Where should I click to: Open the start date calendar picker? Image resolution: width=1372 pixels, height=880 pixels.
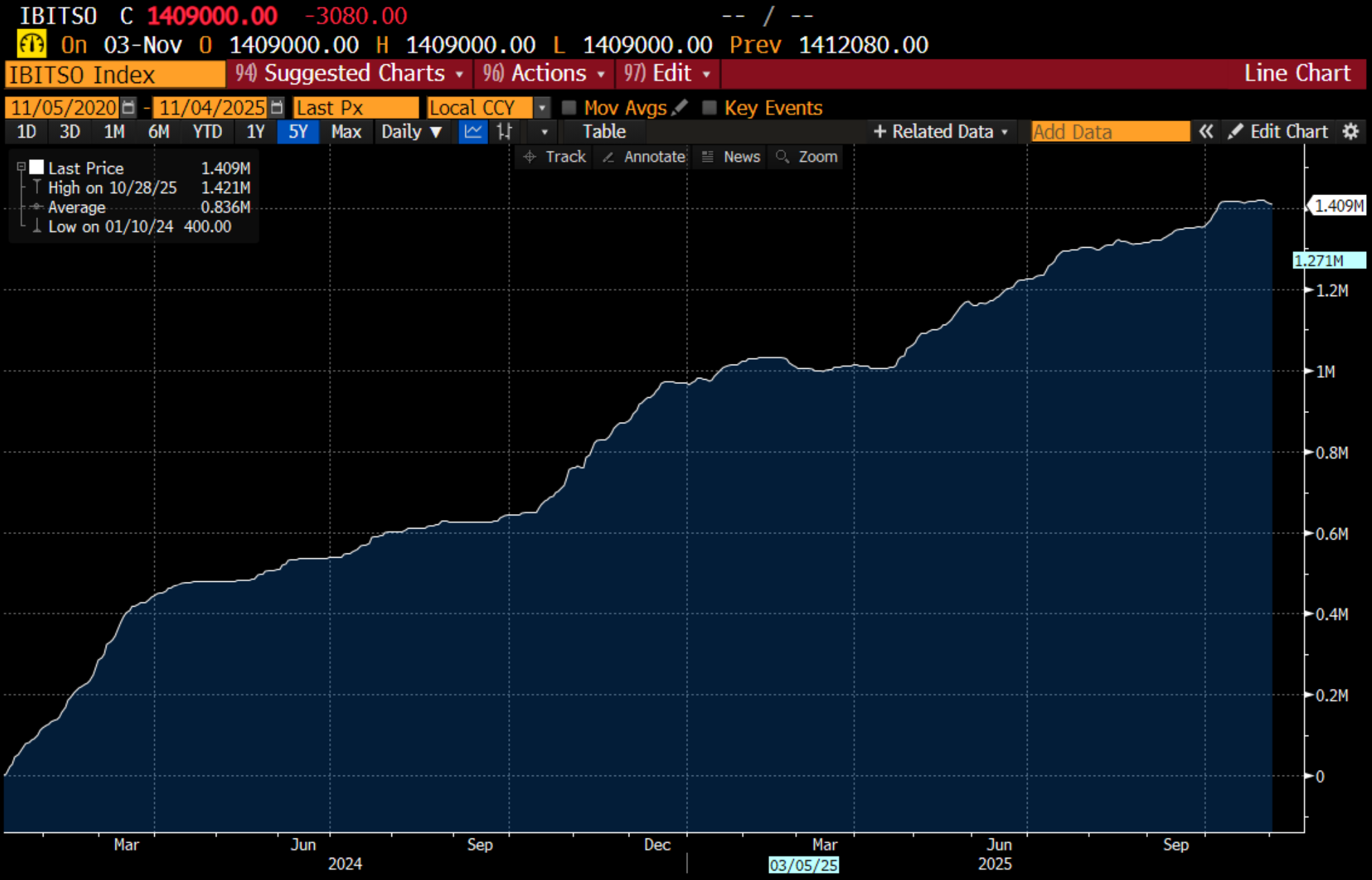(x=129, y=107)
